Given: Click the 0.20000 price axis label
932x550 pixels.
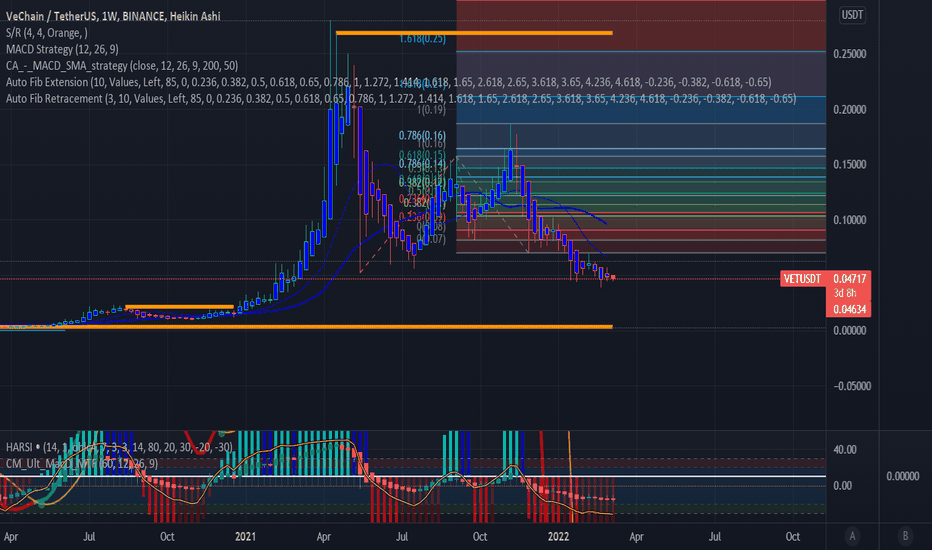Looking at the screenshot, I should pos(849,109).
